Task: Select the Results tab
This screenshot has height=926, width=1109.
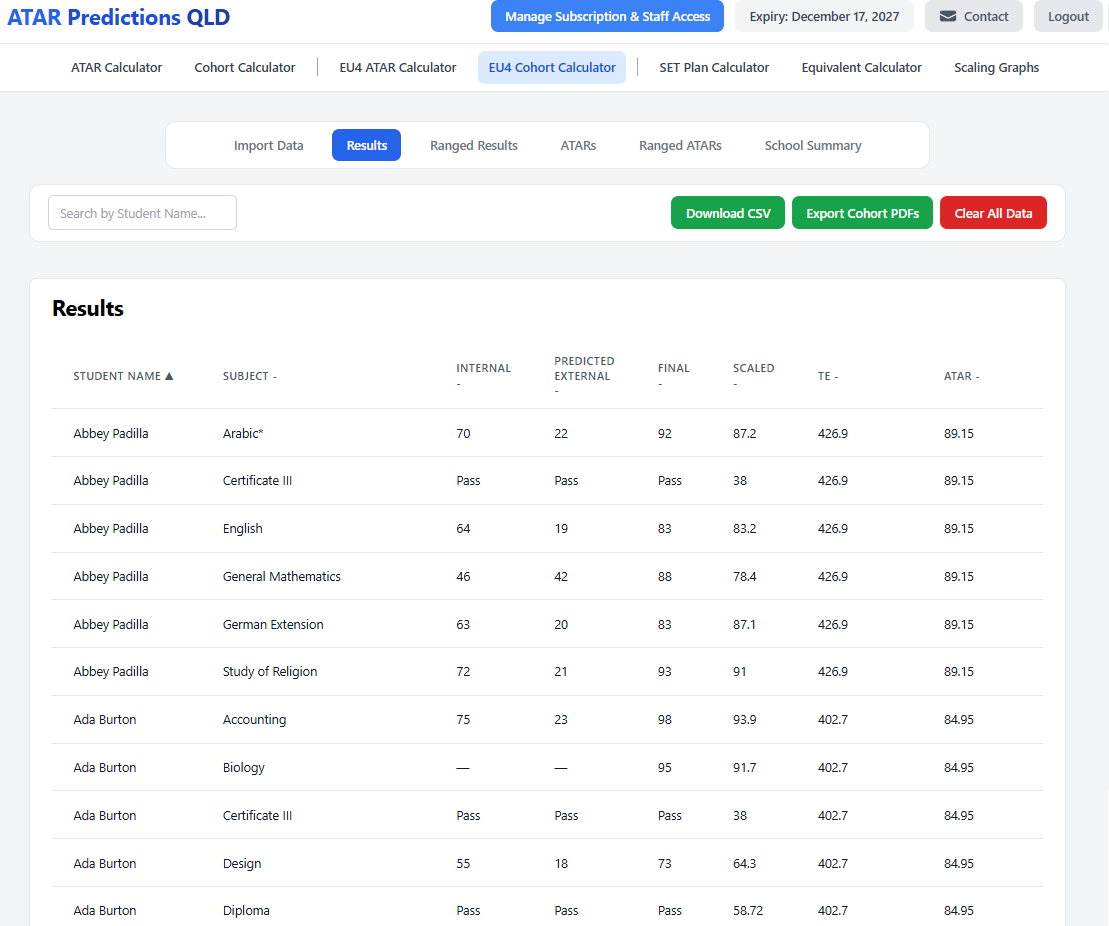Action: click(366, 145)
